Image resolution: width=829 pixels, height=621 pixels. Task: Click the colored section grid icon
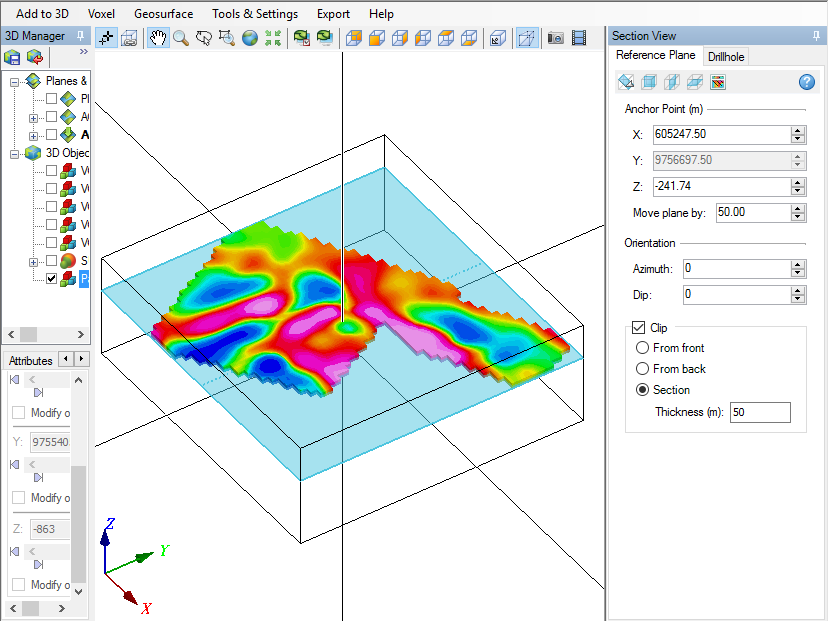(x=717, y=82)
